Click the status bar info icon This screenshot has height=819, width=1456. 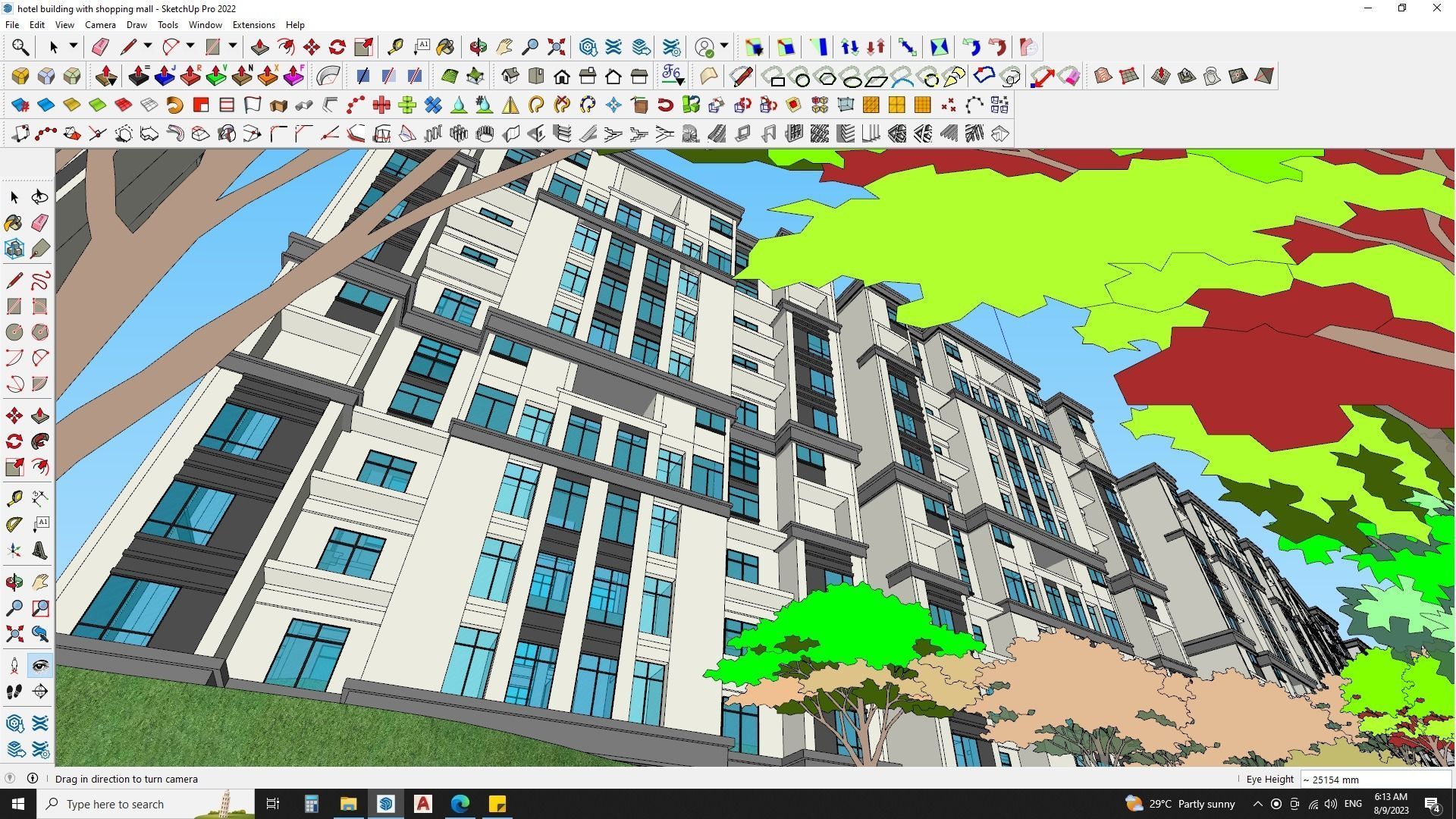point(33,778)
